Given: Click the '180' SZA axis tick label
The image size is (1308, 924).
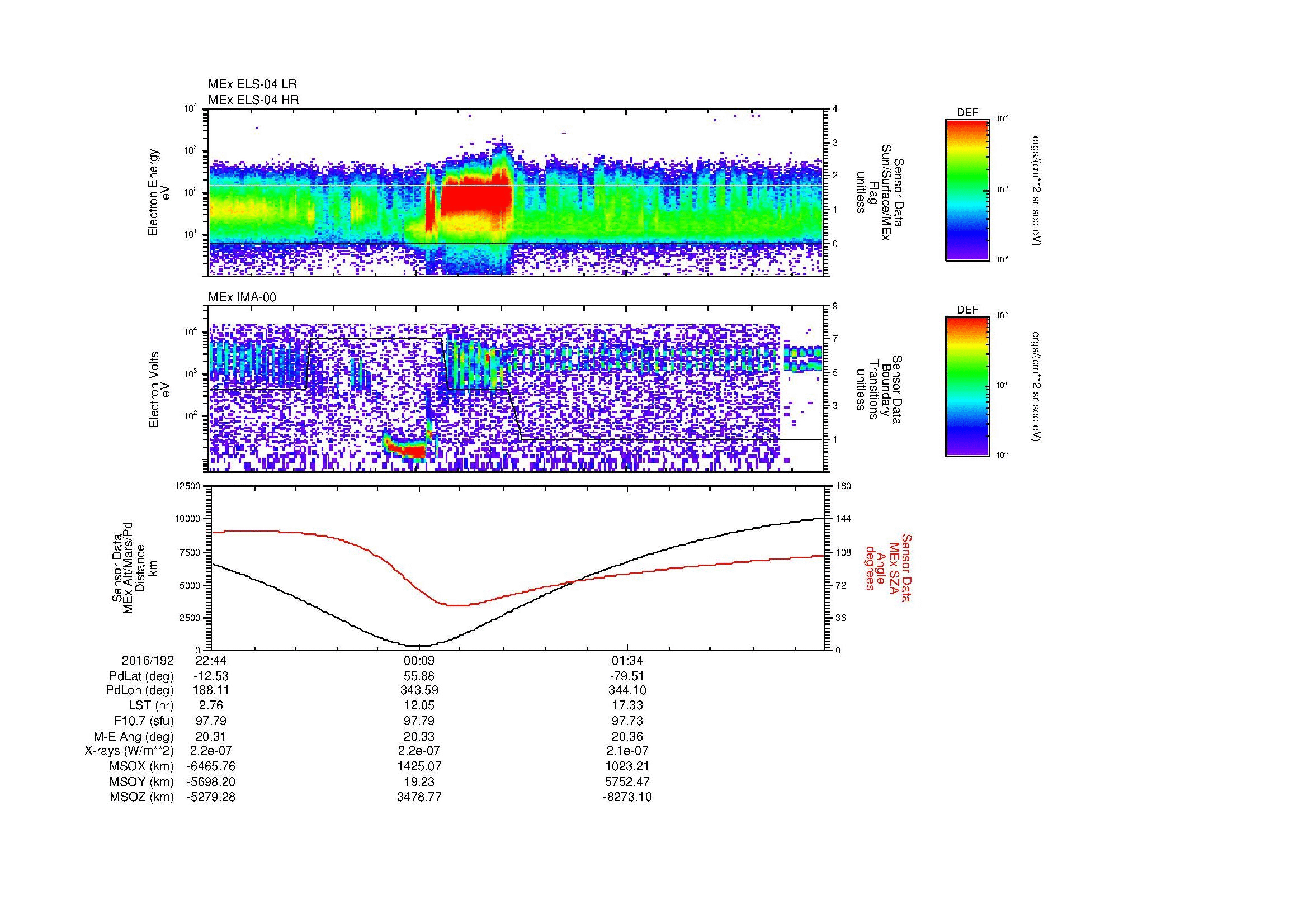Looking at the screenshot, I should point(843,486).
